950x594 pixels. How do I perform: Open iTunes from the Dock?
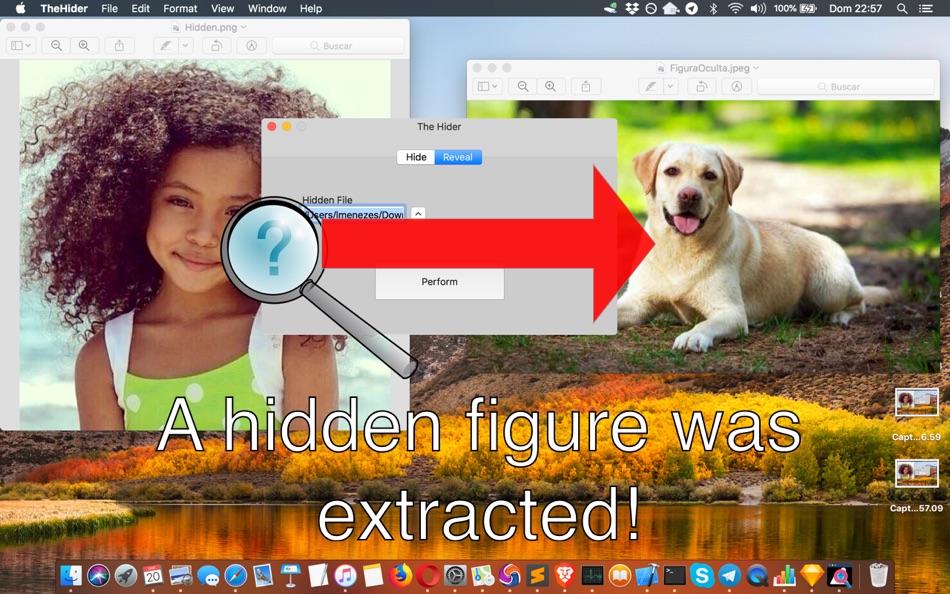345,575
